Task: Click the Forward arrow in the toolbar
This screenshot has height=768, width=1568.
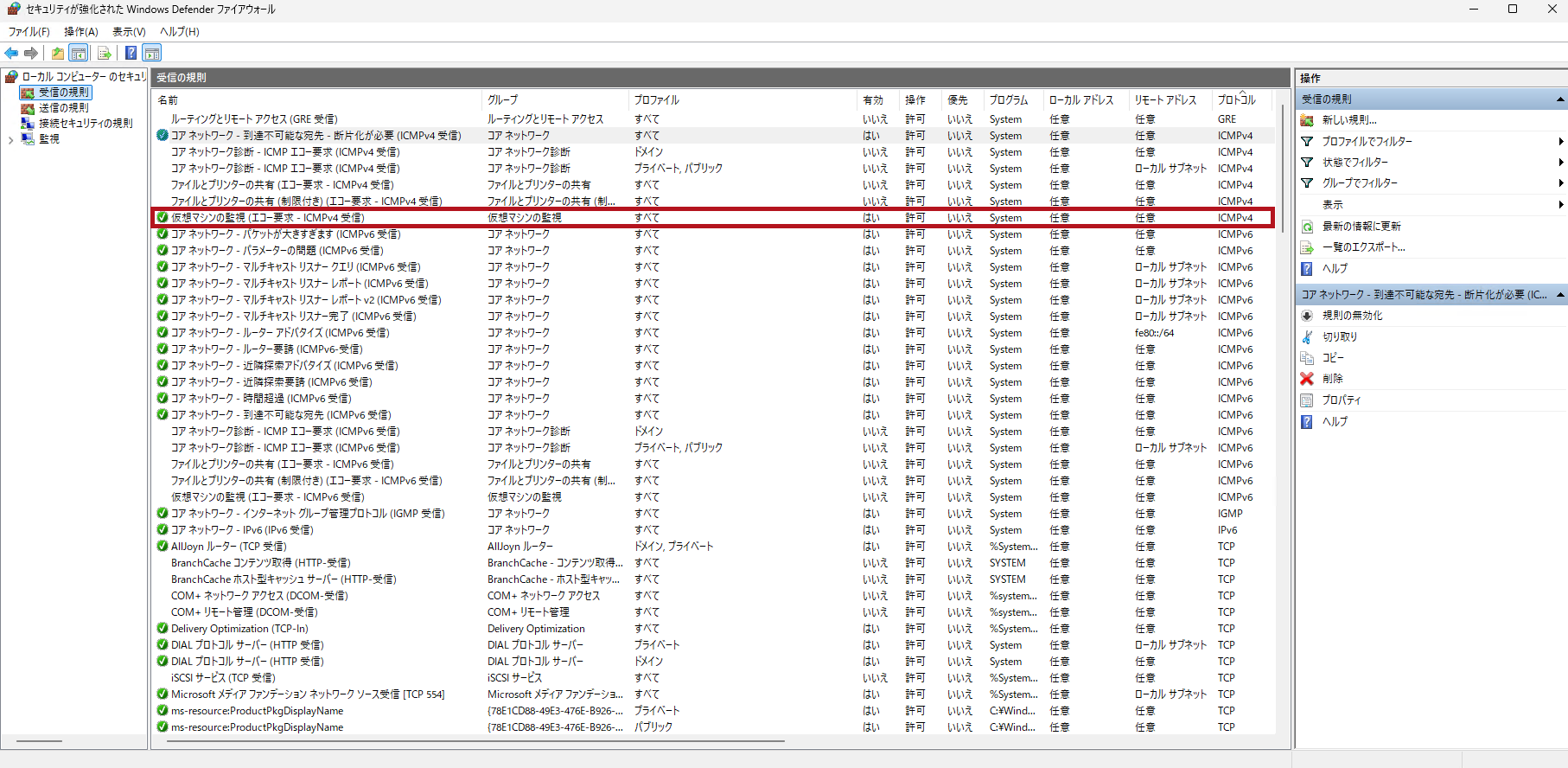Action: coord(32,54)
